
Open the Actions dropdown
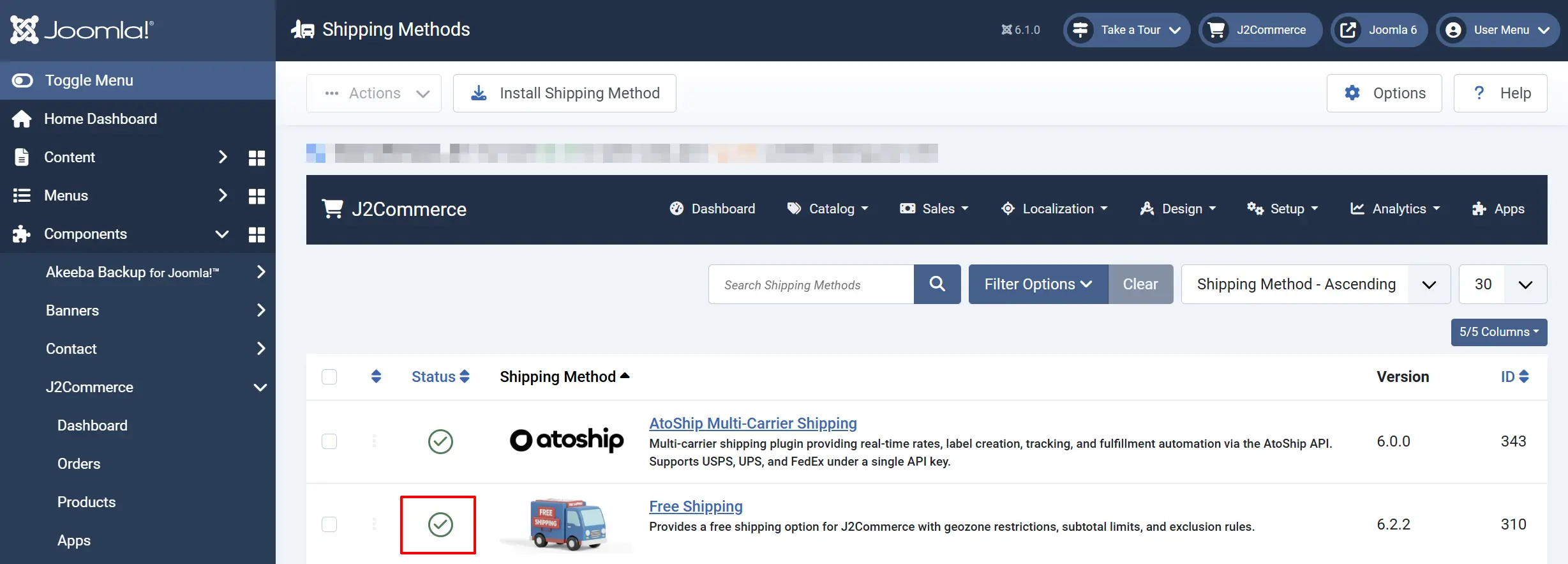[x=374, y=93]
